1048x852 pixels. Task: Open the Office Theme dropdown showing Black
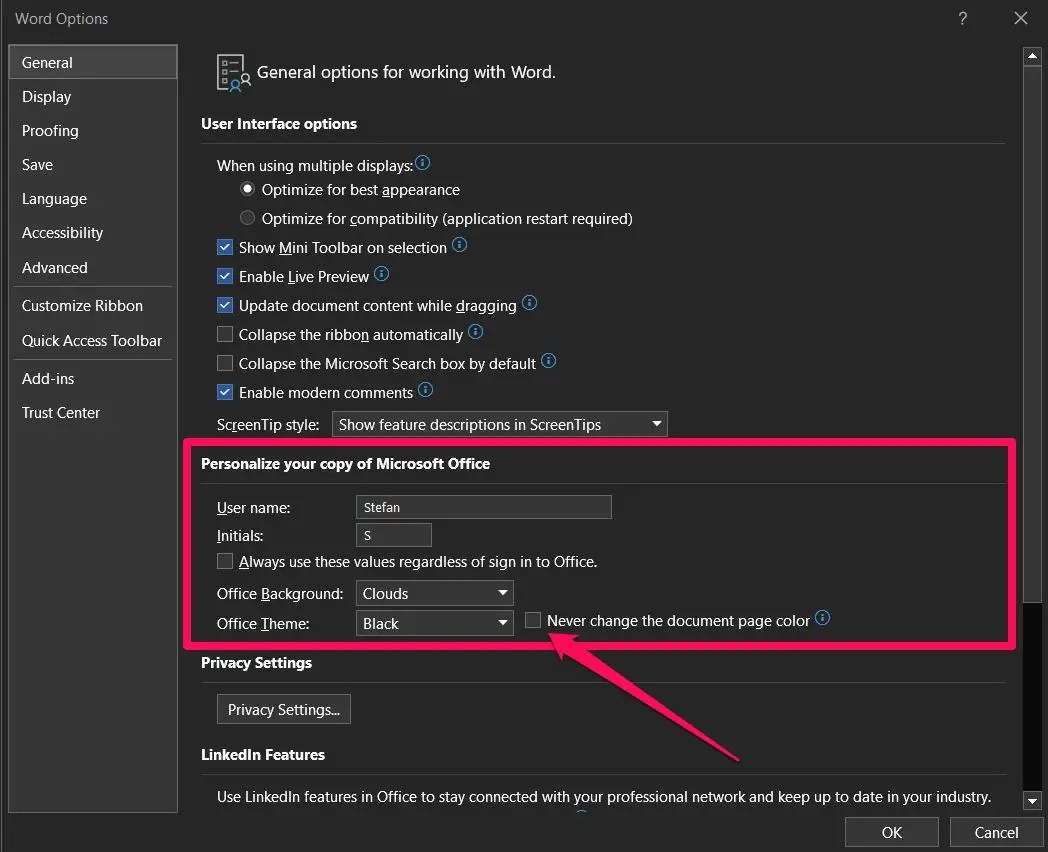point(434,623)
